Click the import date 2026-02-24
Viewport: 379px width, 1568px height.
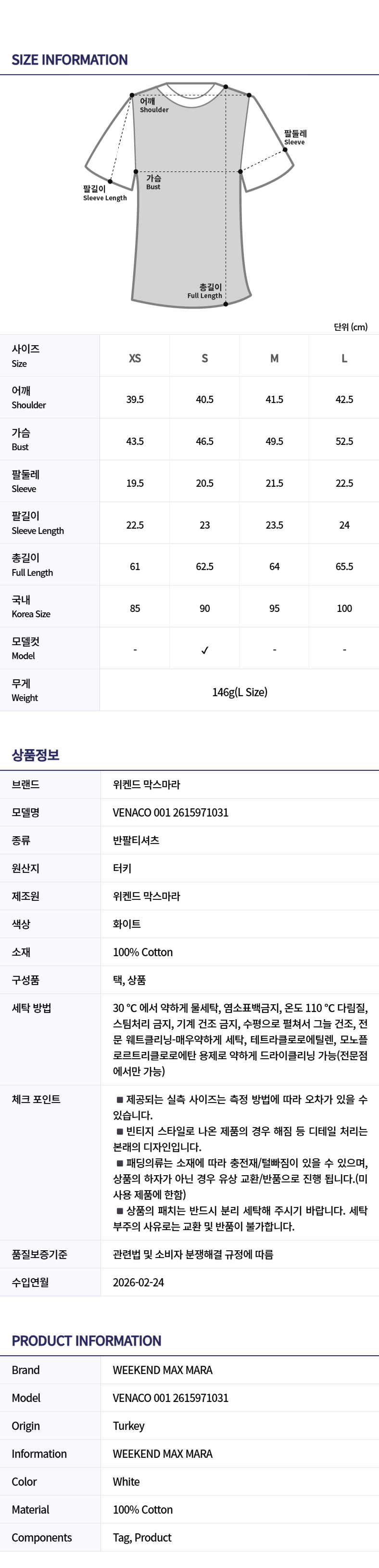(x=139, y=1282)
